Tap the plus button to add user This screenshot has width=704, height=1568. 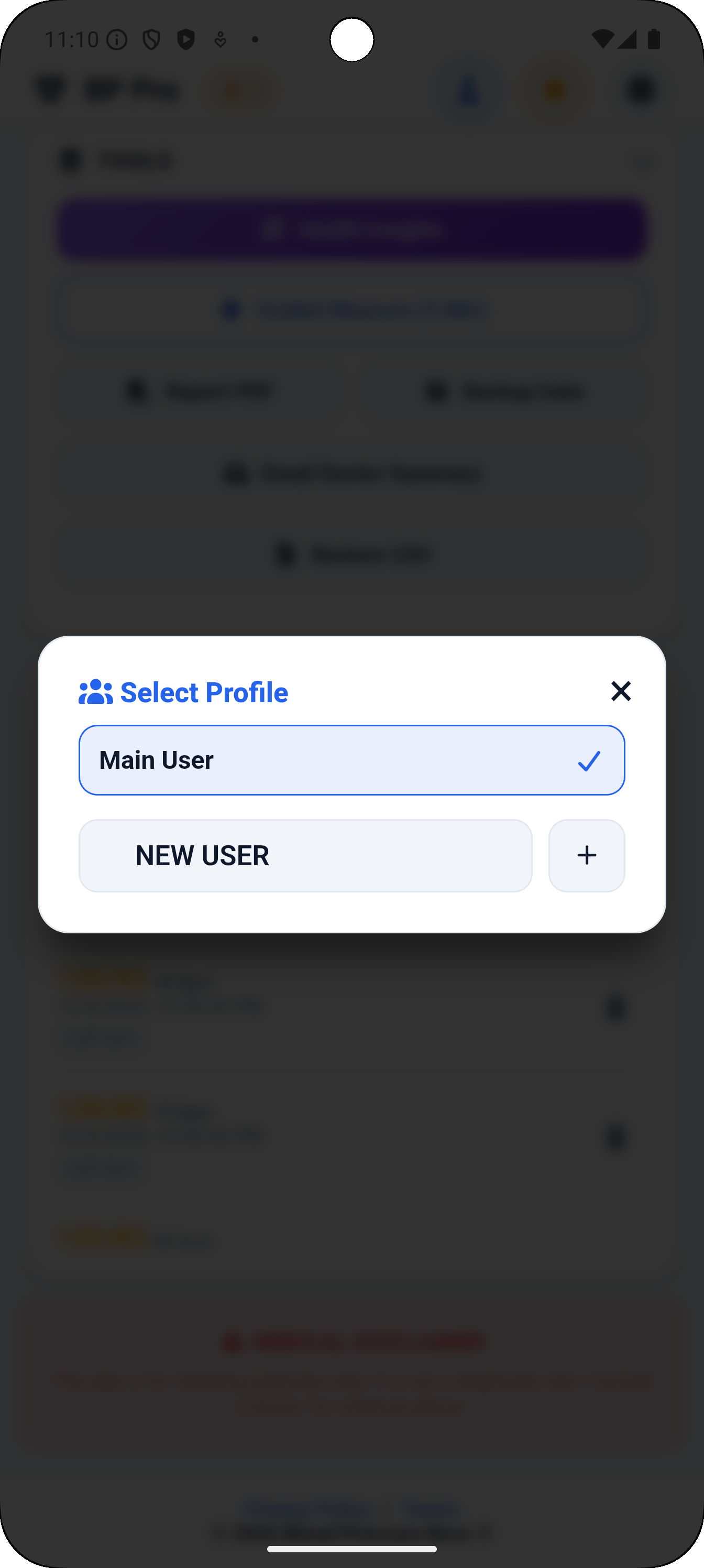point(587,855)
